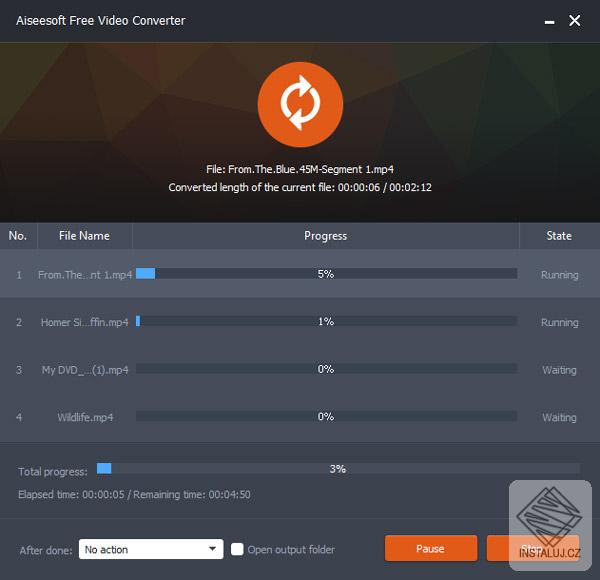Click the Running state of Homer file
Image resolution: width=600 pixels, height=580 pixels.
[559, 323]
